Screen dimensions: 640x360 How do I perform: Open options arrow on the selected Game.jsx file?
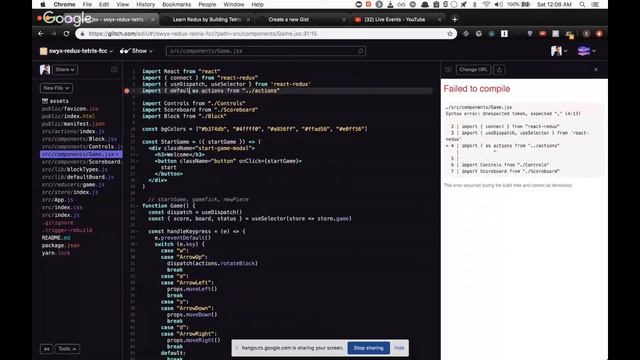[118, 154]
